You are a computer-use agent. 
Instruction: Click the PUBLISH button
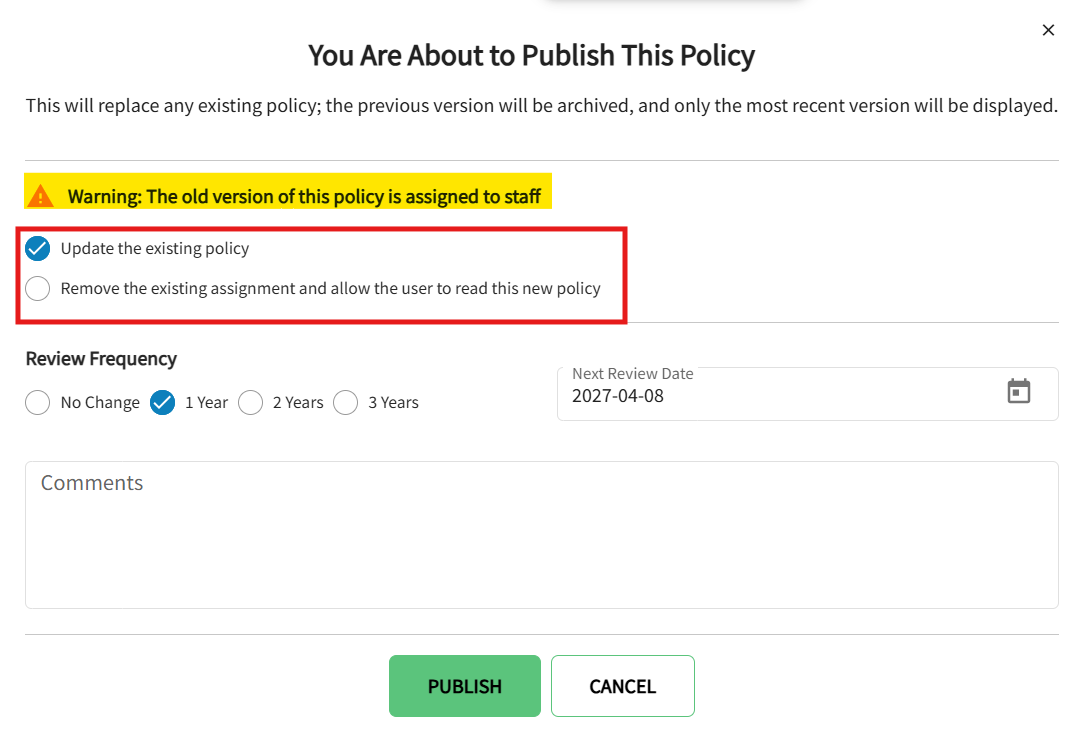(x=464, y=686)
